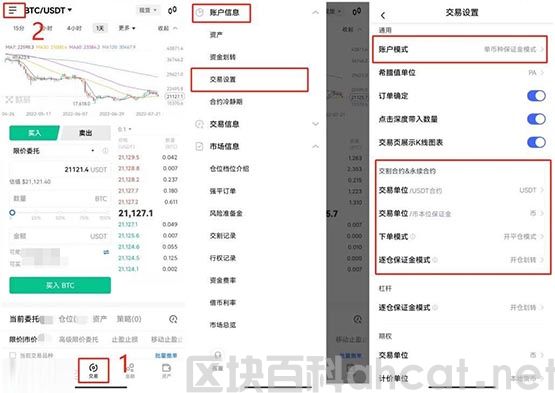Open 资金划转 in the side menu

click(x=223, y=57)
